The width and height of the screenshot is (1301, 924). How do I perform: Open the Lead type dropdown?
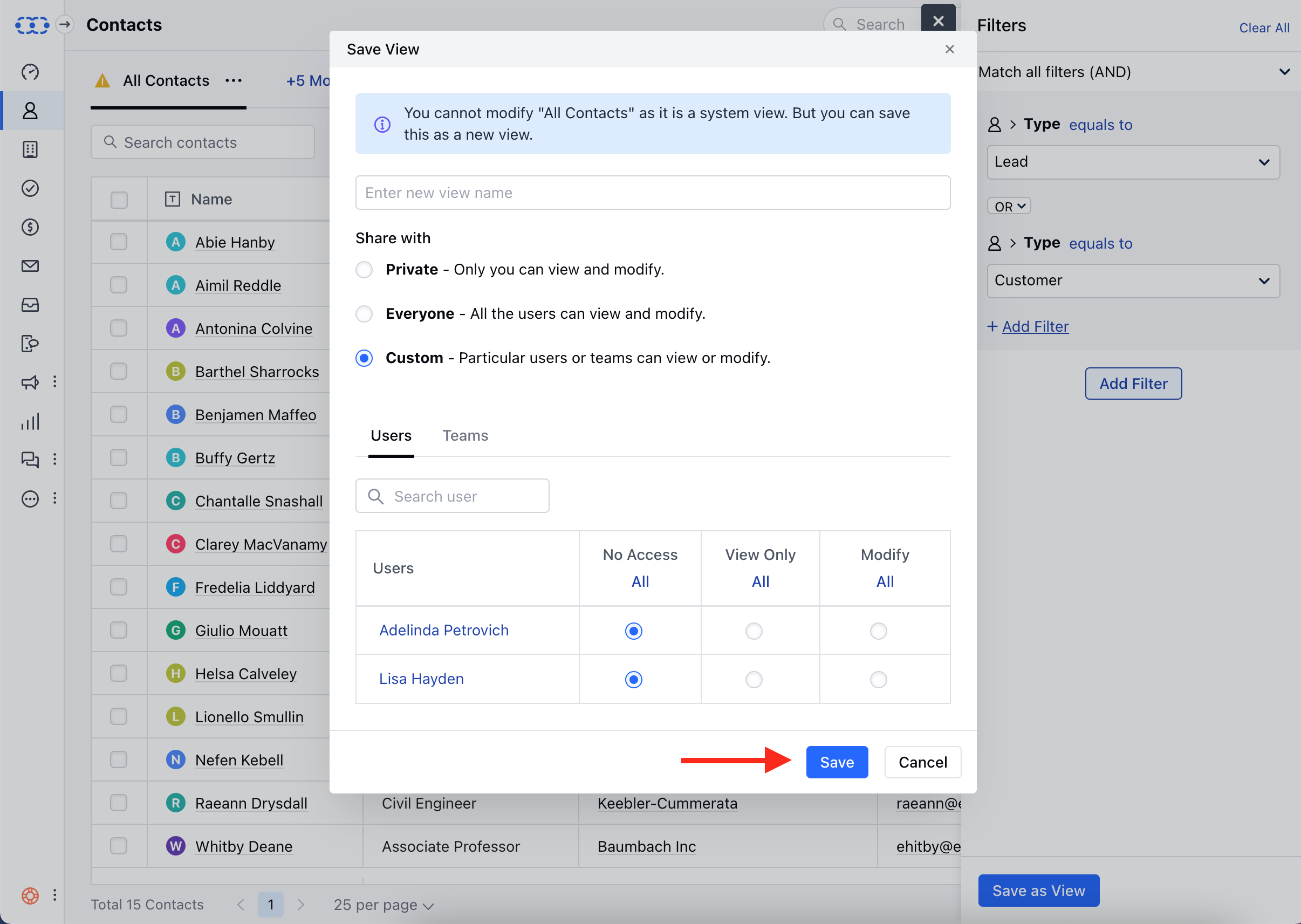pyautogui.click(x=1133, y=162)
